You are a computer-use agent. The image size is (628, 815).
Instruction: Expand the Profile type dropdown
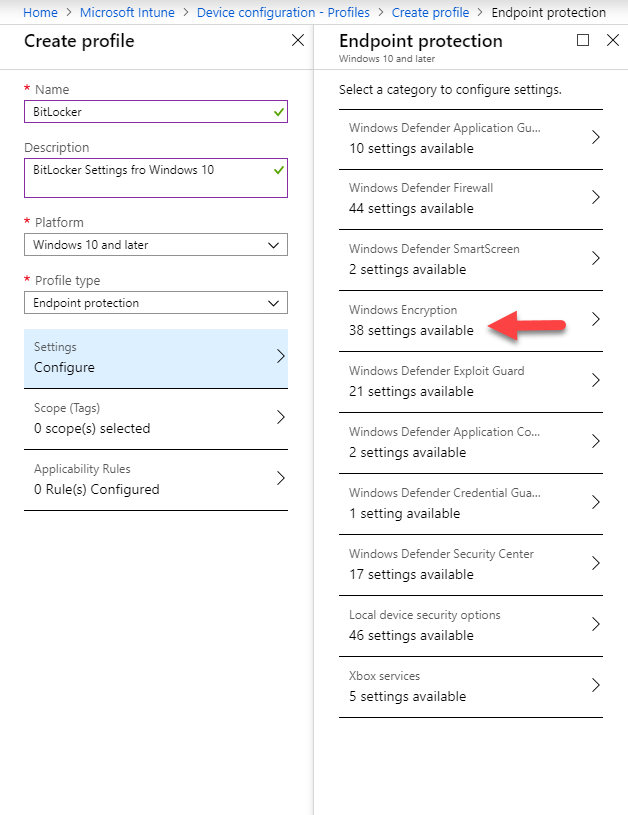pos(155,303)
